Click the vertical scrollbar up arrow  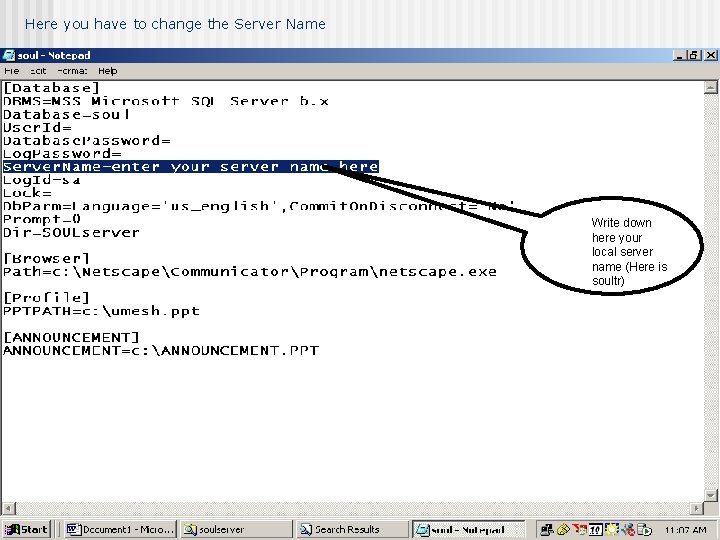[710, 87]
